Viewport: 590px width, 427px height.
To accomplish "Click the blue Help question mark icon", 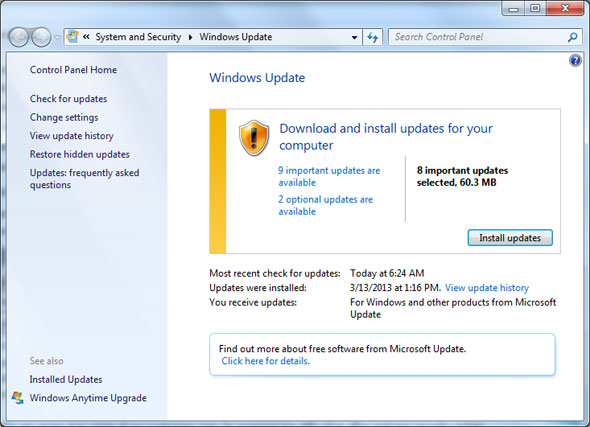I will click(575, 60).
